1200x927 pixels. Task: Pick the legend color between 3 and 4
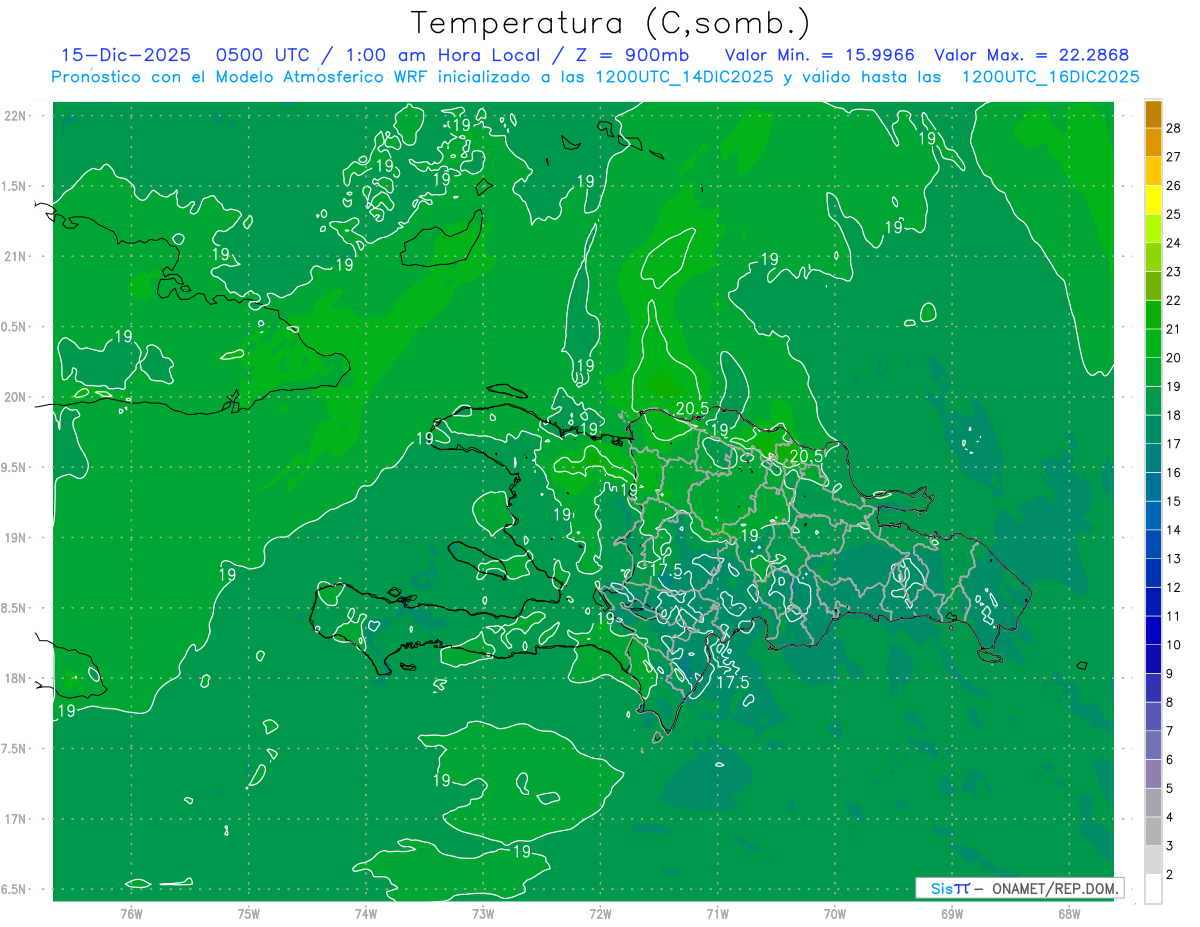pyautogui.click(x=1153, y=832)
